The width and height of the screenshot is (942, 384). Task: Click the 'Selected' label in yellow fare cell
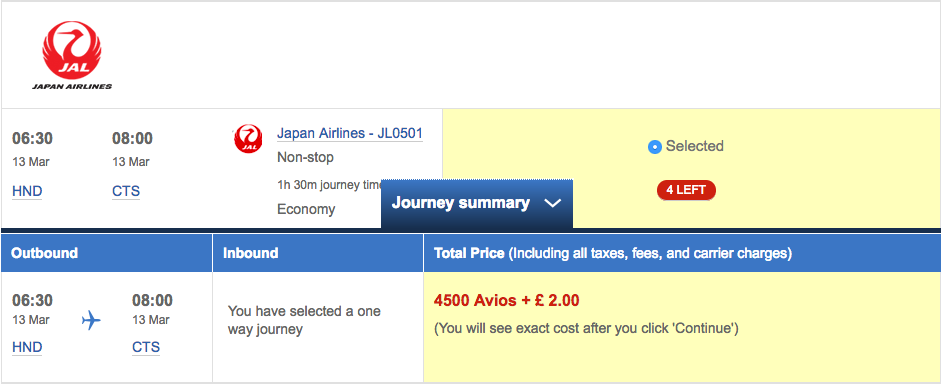[694, 146]
